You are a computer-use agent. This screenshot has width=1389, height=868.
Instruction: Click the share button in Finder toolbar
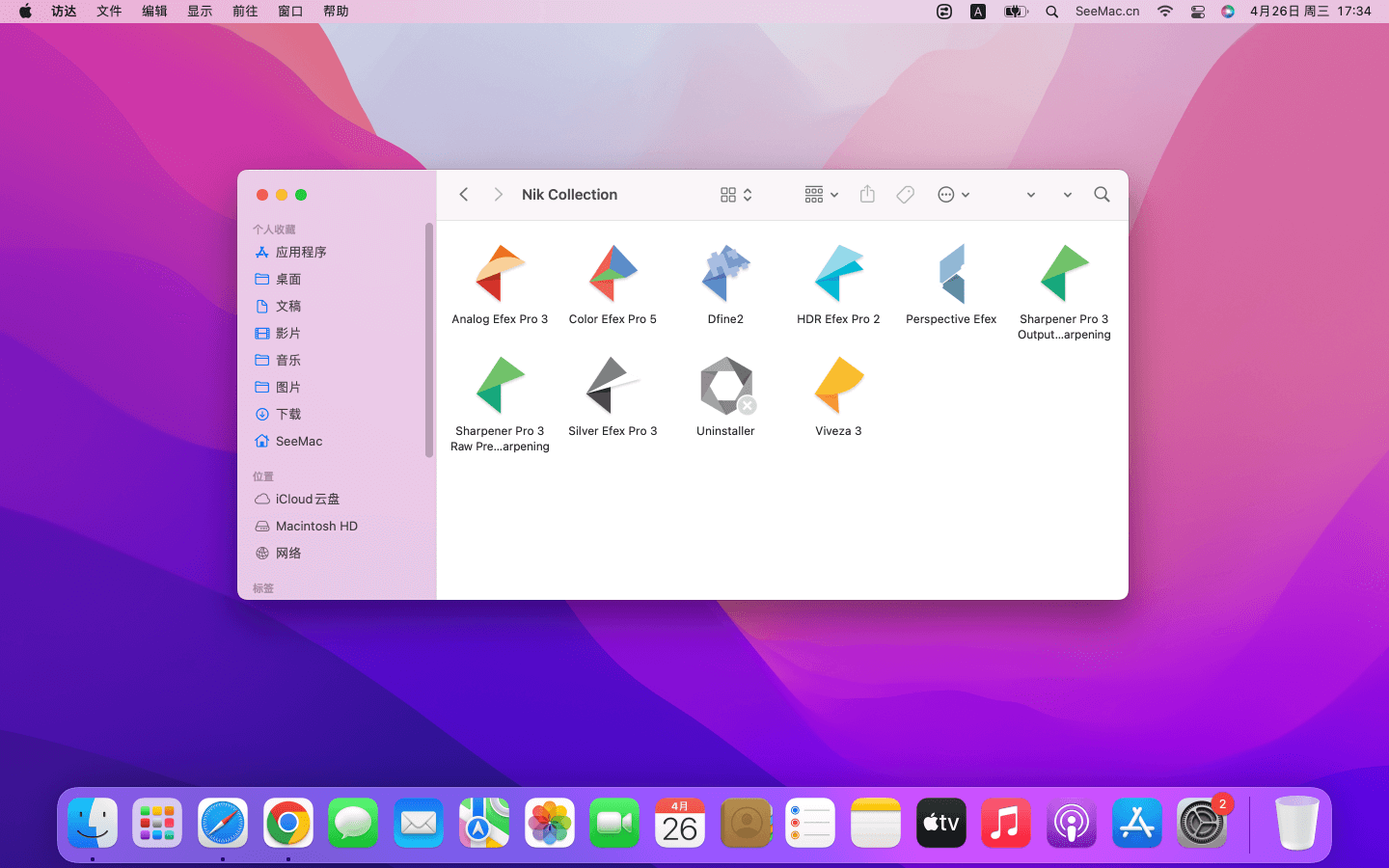867,195
